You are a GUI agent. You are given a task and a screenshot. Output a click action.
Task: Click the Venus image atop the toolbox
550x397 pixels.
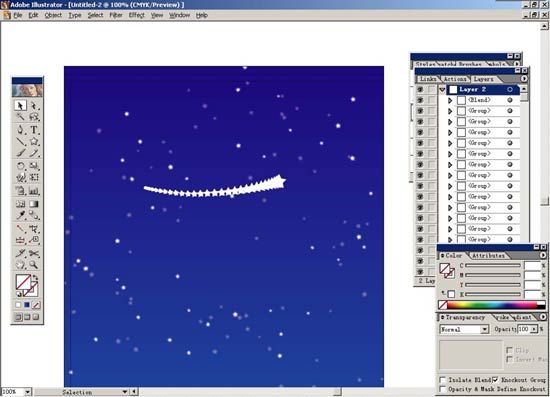pos(27,90)
